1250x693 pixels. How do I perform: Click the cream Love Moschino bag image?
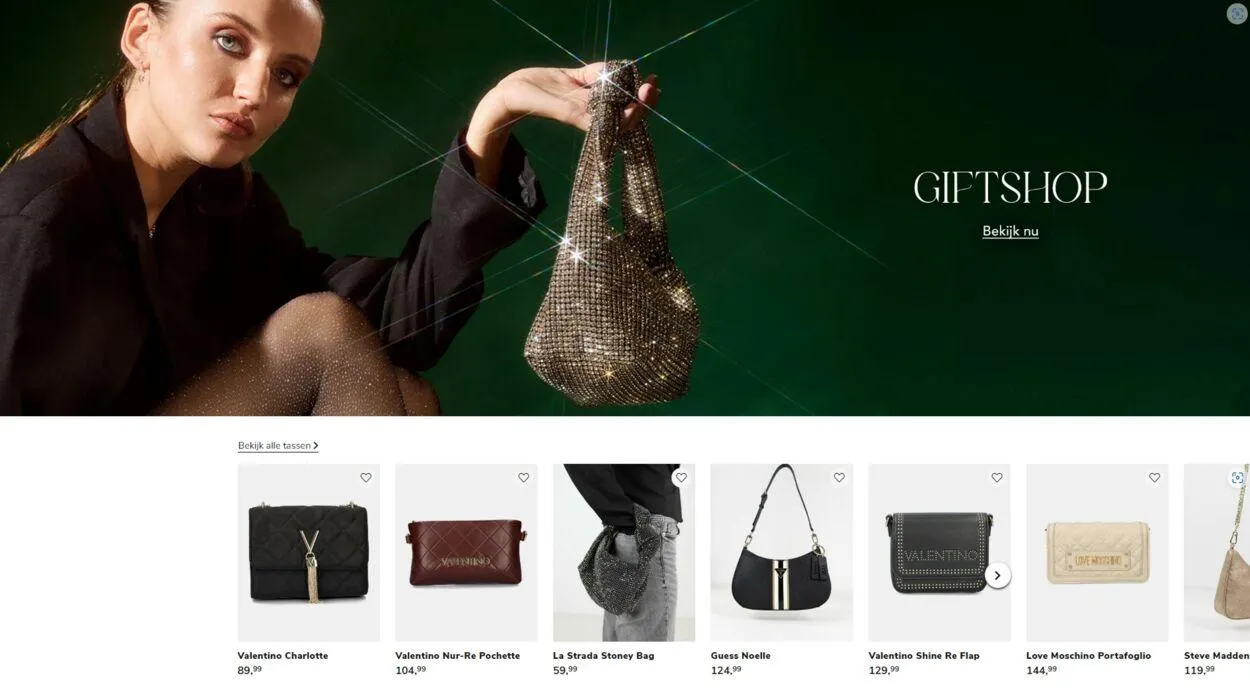(x=1097, y=552)
